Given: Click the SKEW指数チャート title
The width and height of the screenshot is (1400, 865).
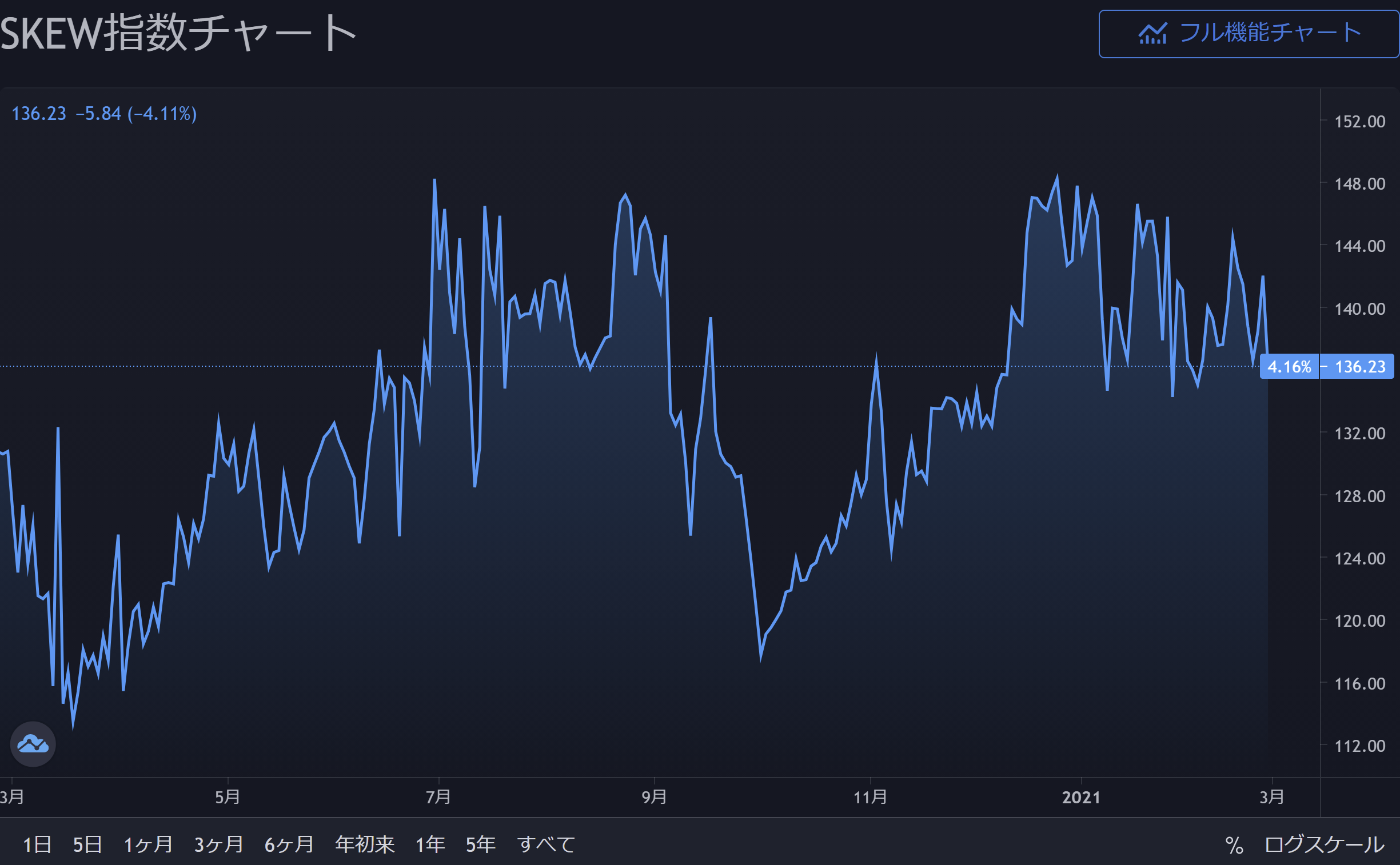Looking at the screenshot, I should (x=178, y=33).
